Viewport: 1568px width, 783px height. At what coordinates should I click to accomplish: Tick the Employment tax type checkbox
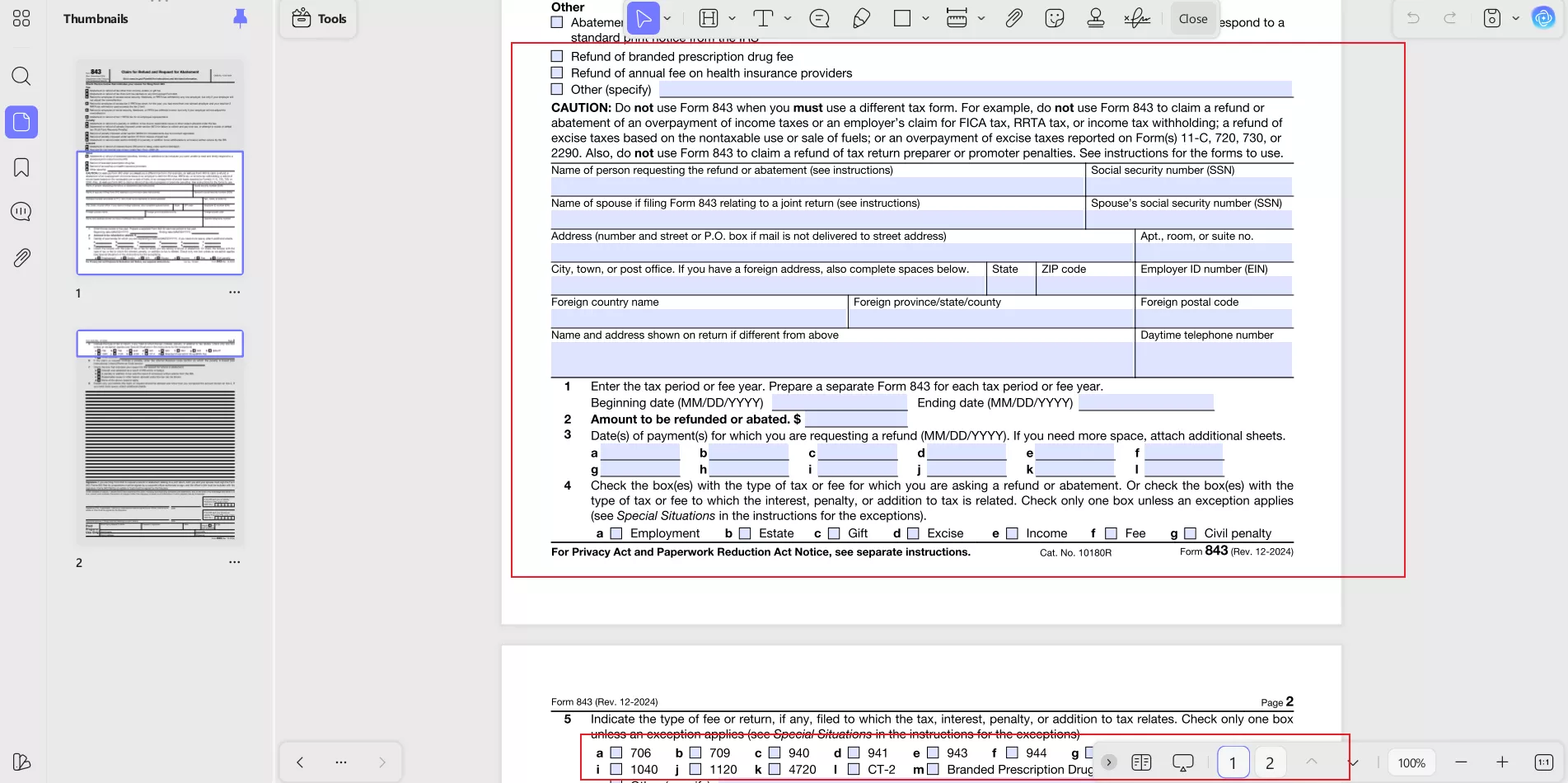click(616, 533)
